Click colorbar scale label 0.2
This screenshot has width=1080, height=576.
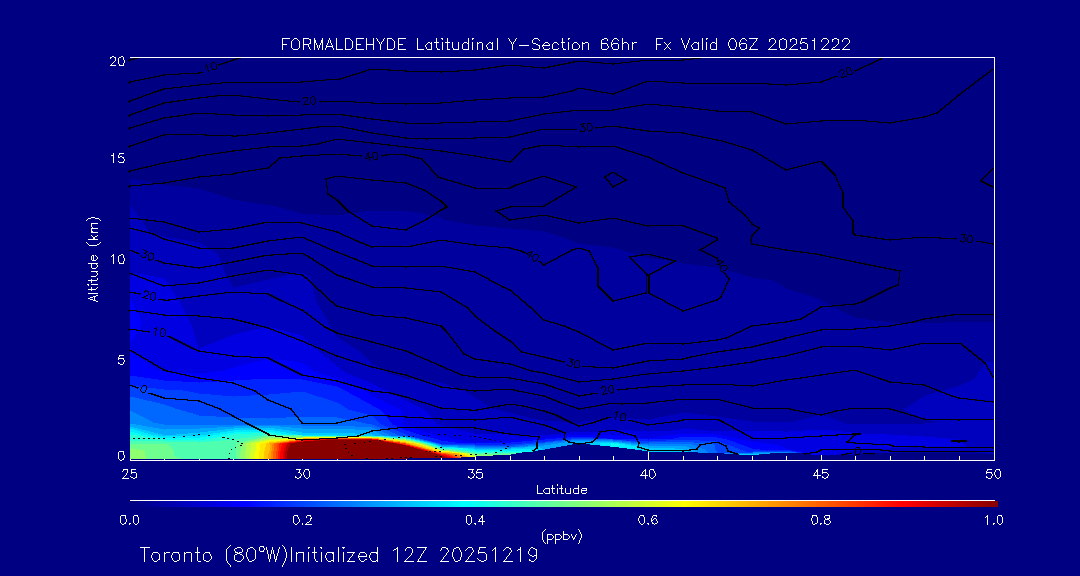point(302,520)
